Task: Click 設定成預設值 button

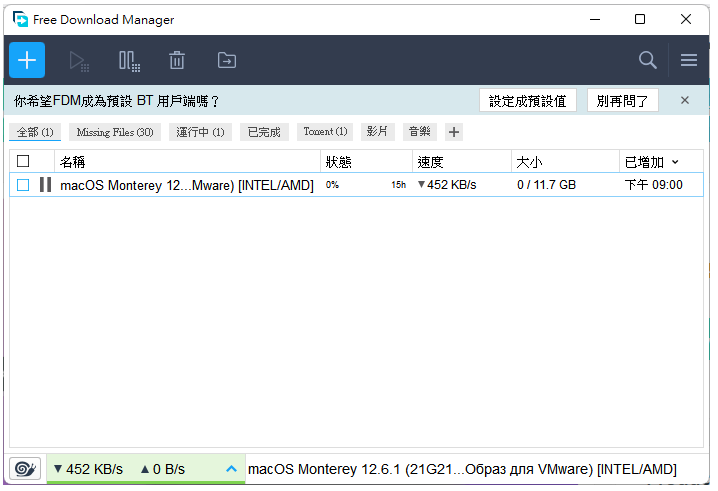Action: (528, 100)
